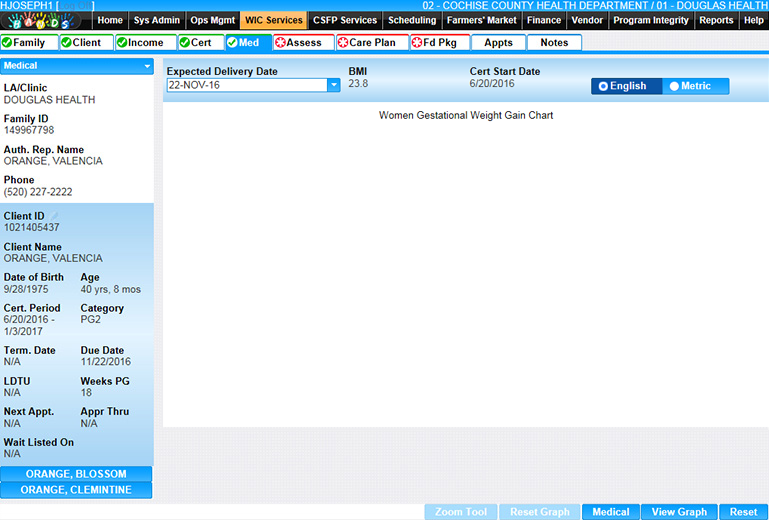The height and width of the screenshot is (520, 769).
Task: Expand the Medical sidebar dropdown
Action: click(148, 66)
